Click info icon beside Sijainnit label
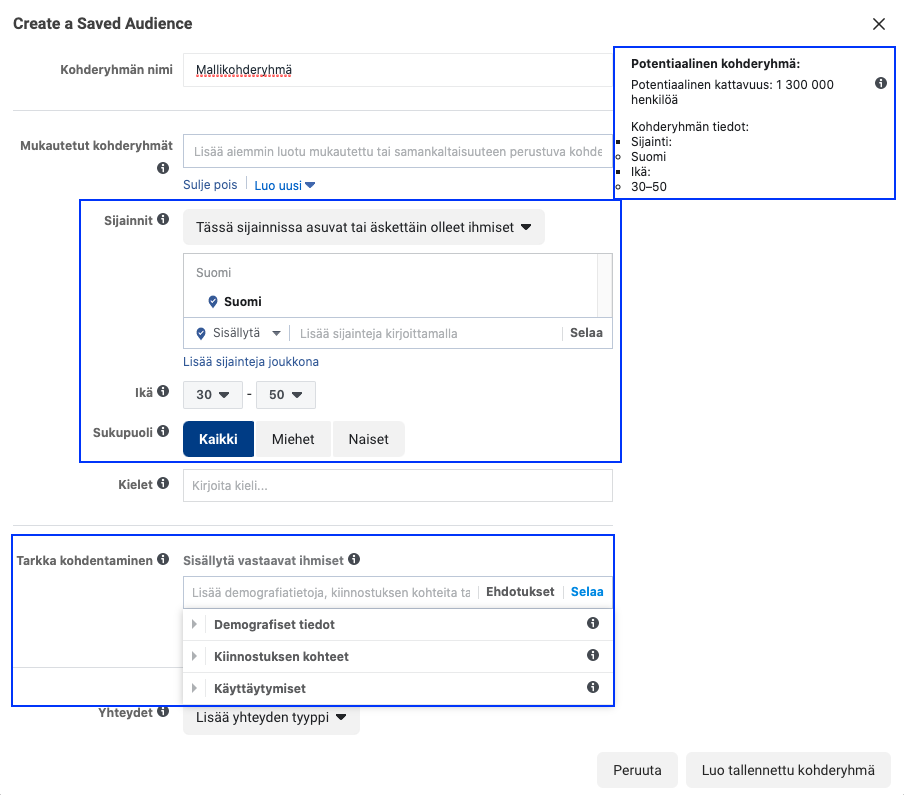 (163, 219)
